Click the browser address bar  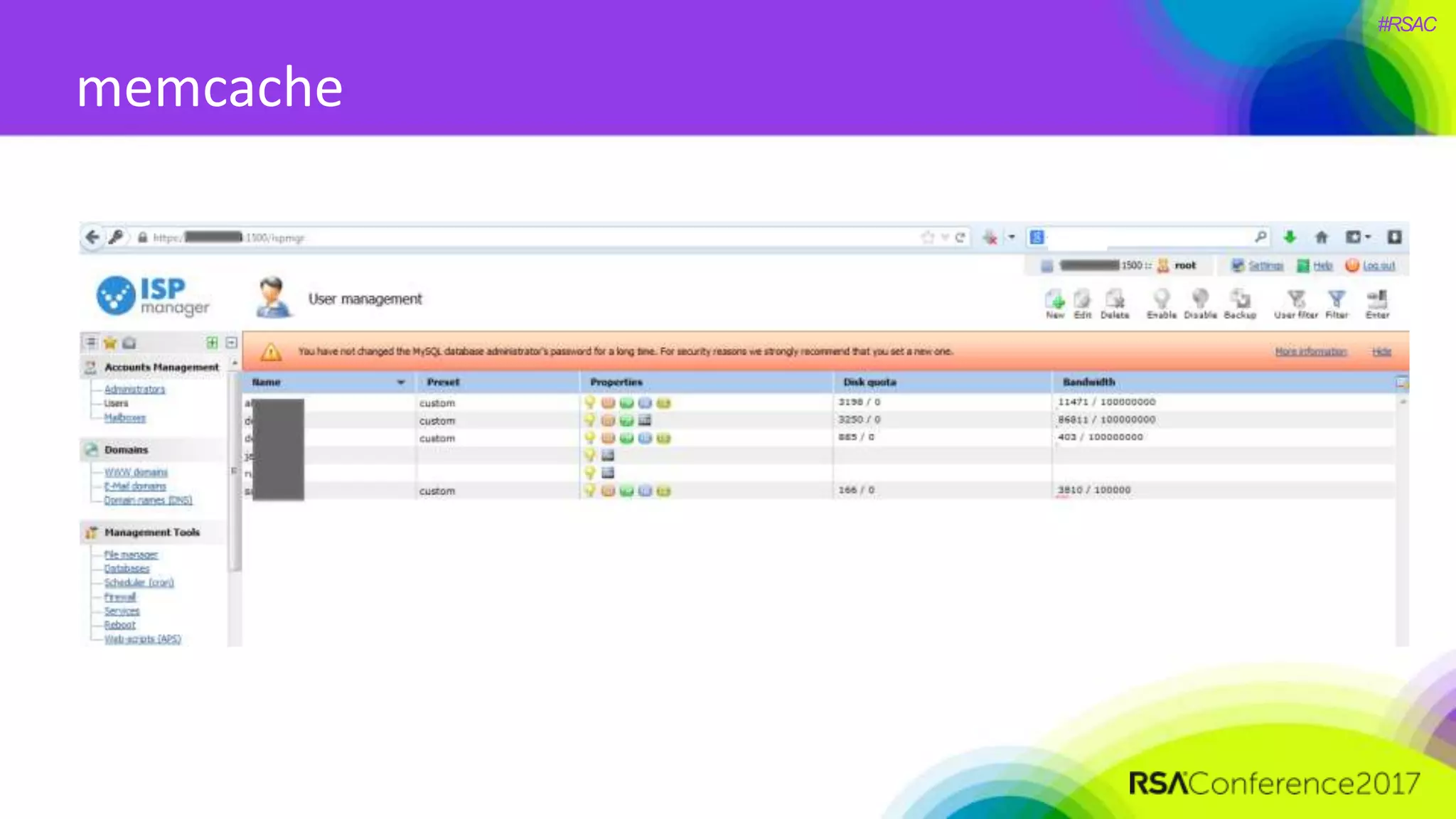tap(526, 237)
